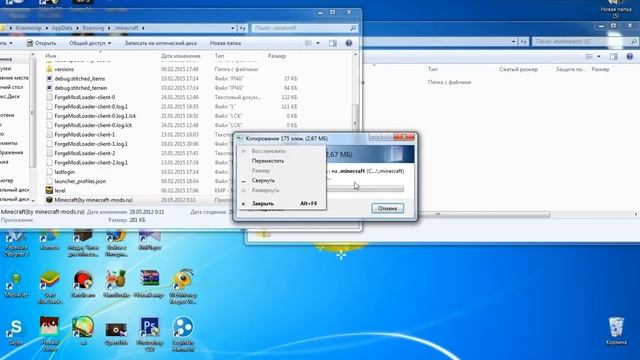Screen dimensions: 640x360
Task: Go to the Roaming breadcrumb segment
Action: 93,28
